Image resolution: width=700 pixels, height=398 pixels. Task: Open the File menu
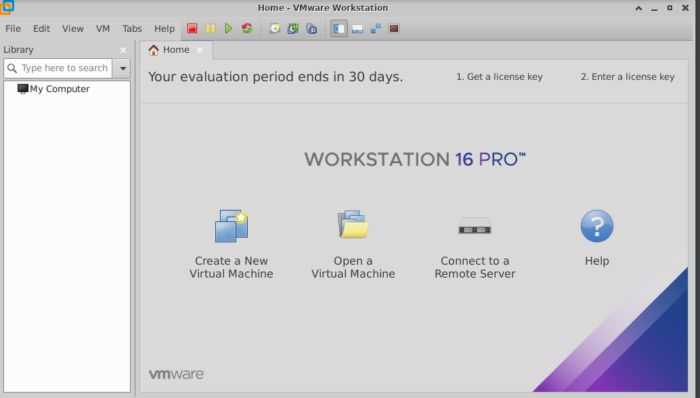click(13, 29)
